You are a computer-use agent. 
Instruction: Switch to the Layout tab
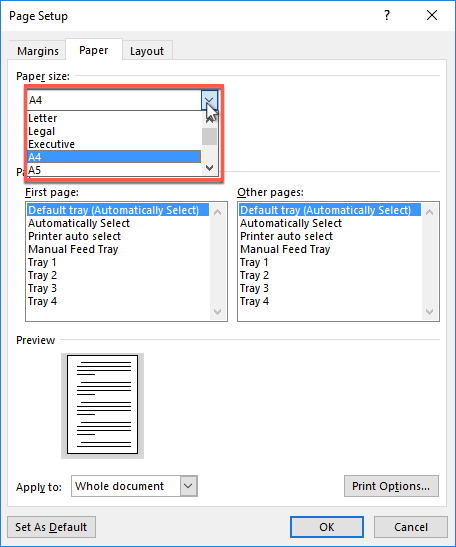click(147, 51)
